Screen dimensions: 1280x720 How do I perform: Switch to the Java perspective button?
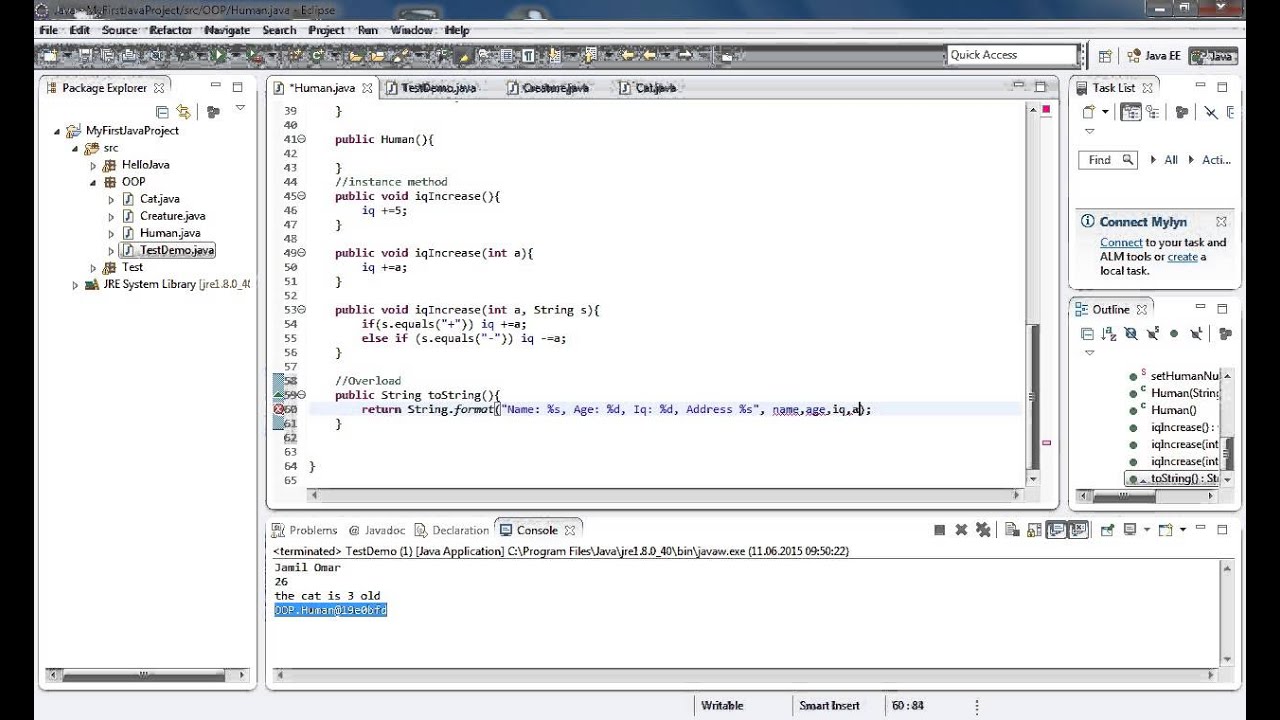[1214, 56]
